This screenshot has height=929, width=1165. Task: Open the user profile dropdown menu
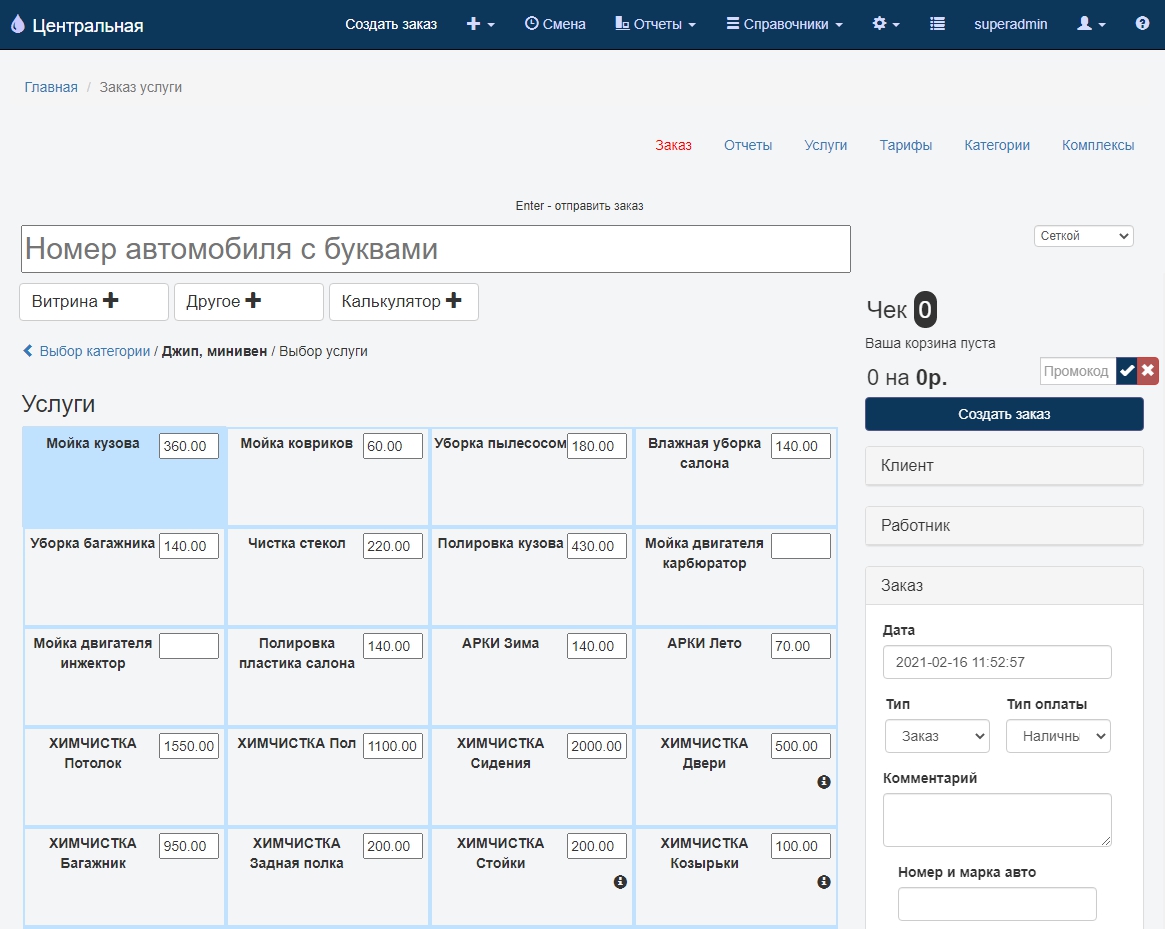[x=1091, y=24]
